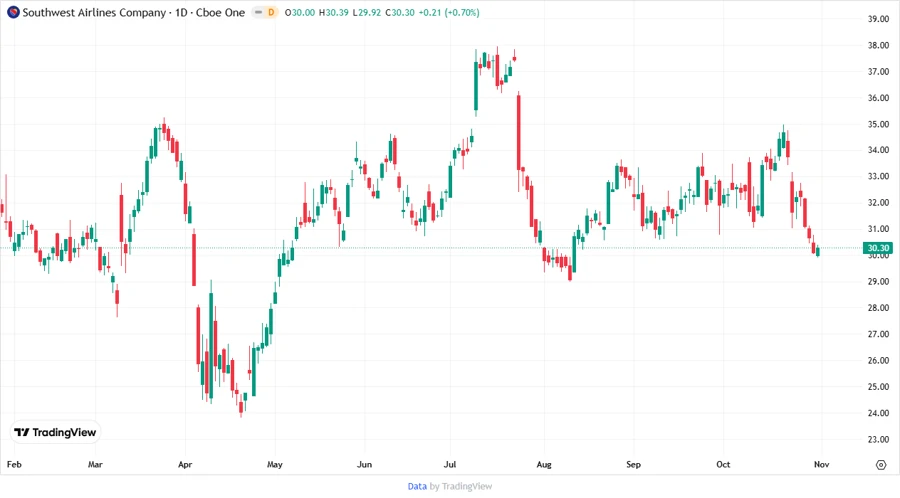This screenshot has height=498, width=900.
Task: Click the Aug label on time axis
Action: pyautogui.click(x=544, y=464)
